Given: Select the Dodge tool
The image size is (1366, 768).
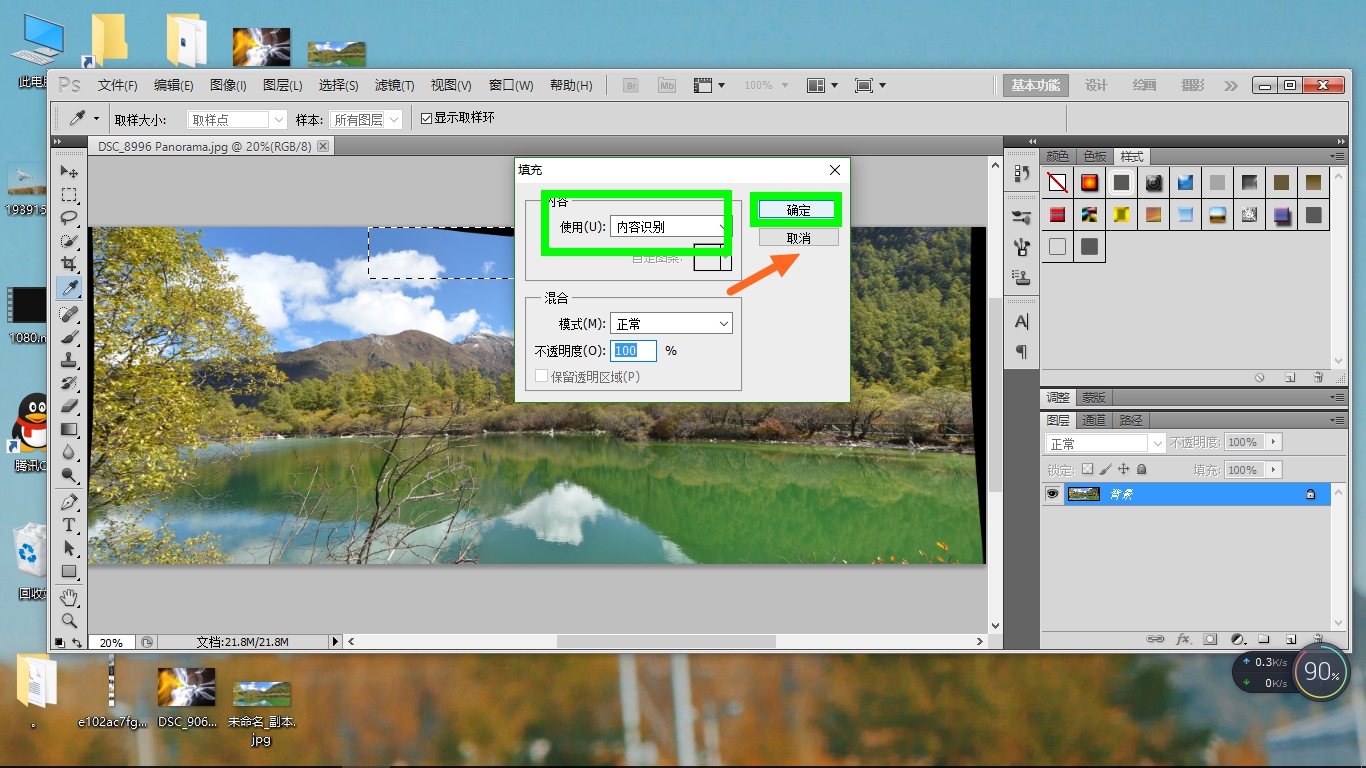Looking at the screenshot, I should tap(69, 475).
